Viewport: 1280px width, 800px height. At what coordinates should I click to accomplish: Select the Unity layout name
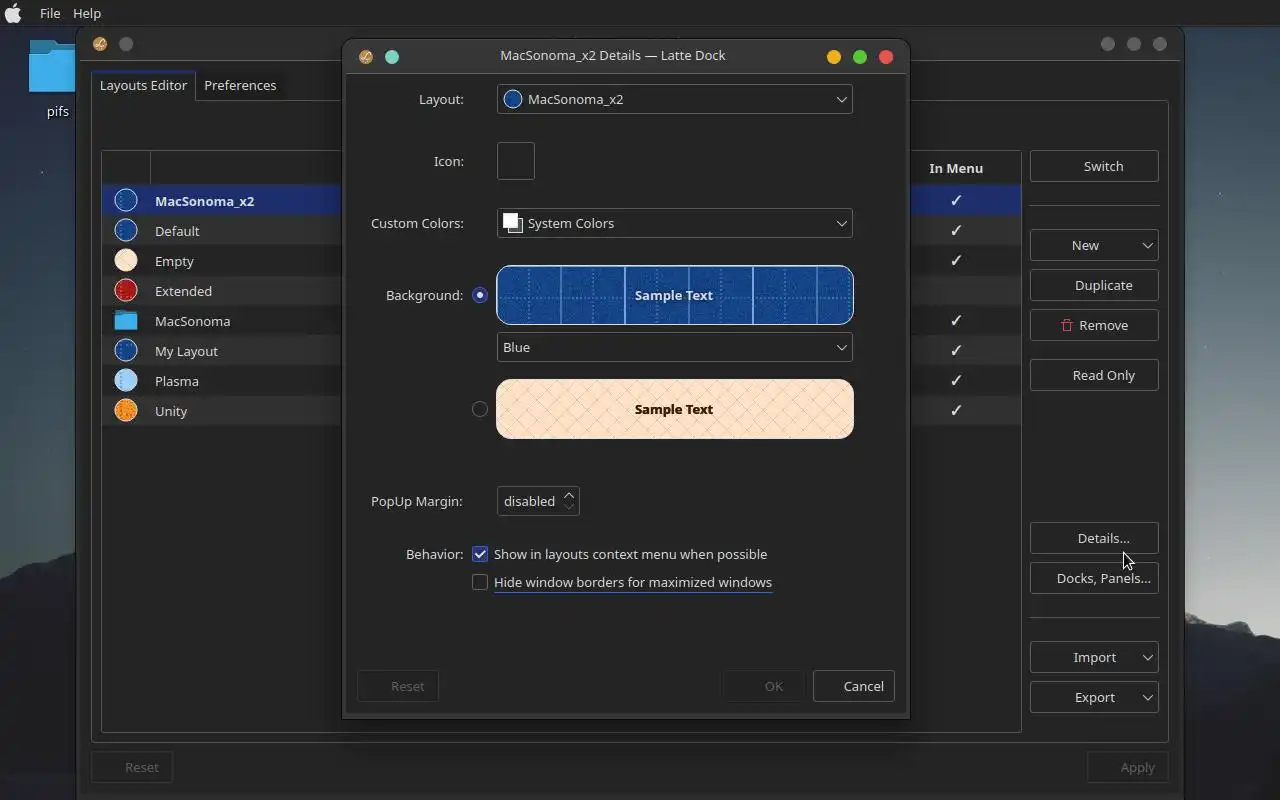(x=171, y=411)
